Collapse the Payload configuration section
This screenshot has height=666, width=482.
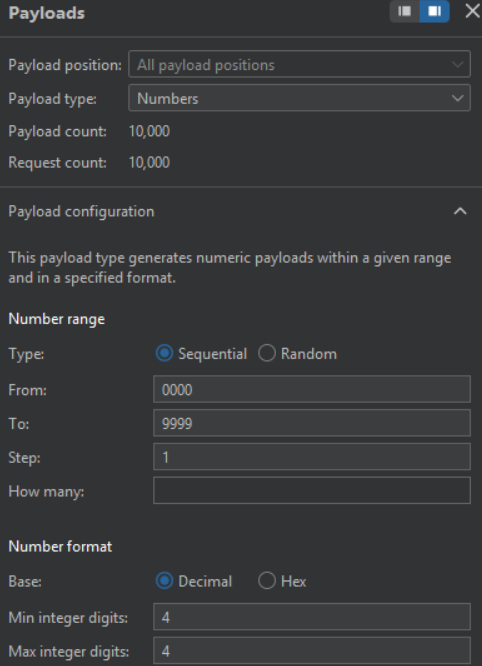(460, 211)
